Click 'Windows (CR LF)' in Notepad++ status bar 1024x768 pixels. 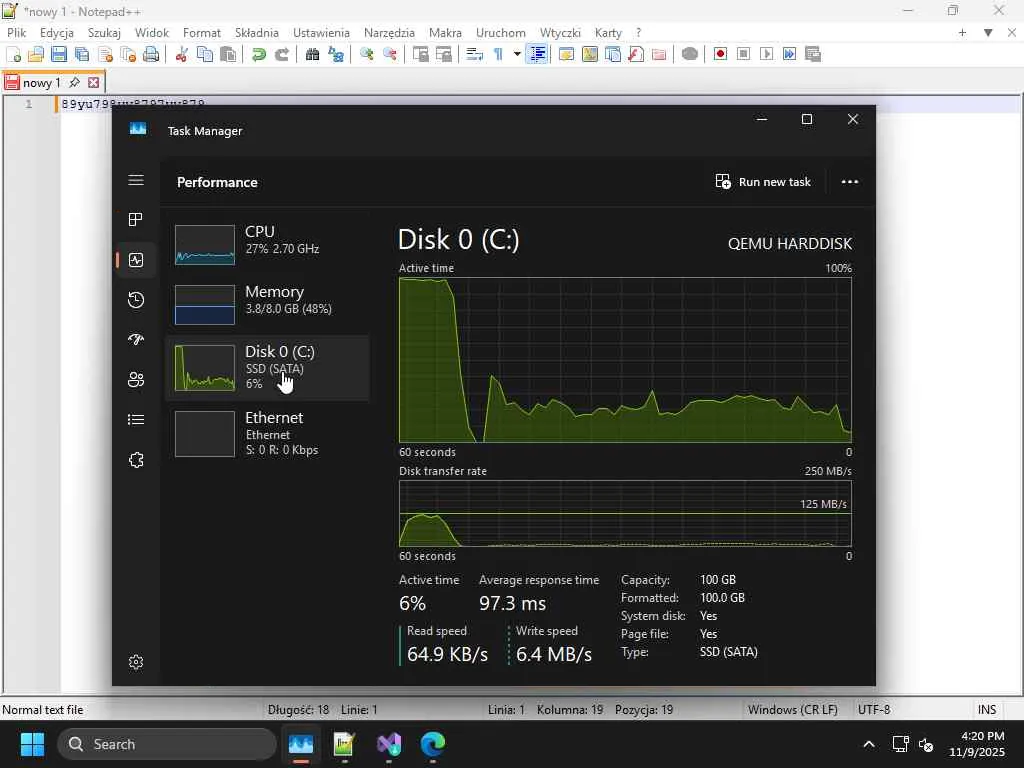[x=792, y=709]
